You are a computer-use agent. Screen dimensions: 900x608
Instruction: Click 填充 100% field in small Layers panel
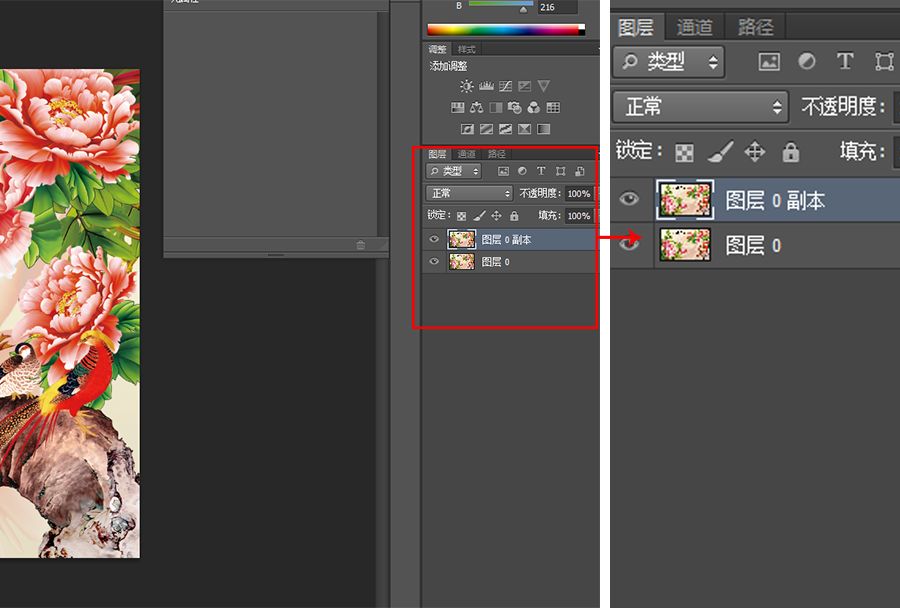[579, 216]
